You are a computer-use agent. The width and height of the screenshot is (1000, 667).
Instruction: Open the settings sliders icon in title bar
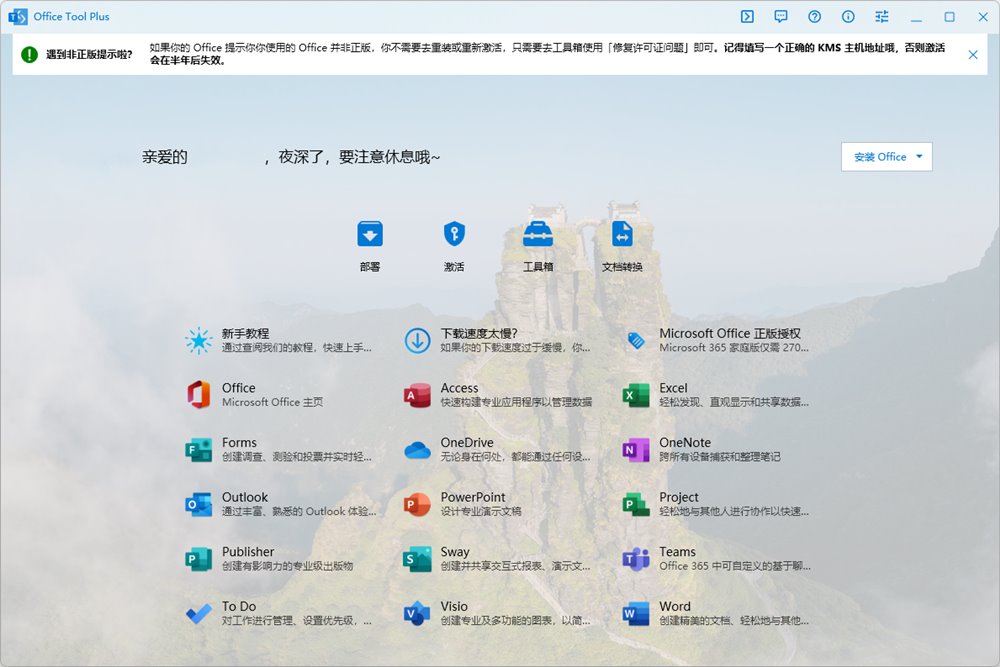point(882,17)
